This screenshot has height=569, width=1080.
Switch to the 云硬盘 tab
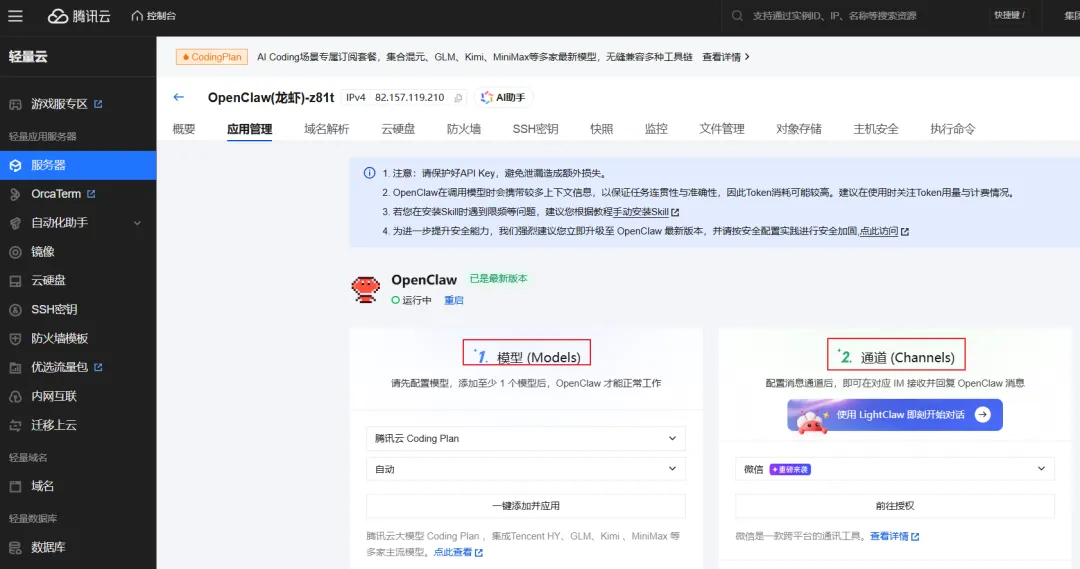click(398, 129)
